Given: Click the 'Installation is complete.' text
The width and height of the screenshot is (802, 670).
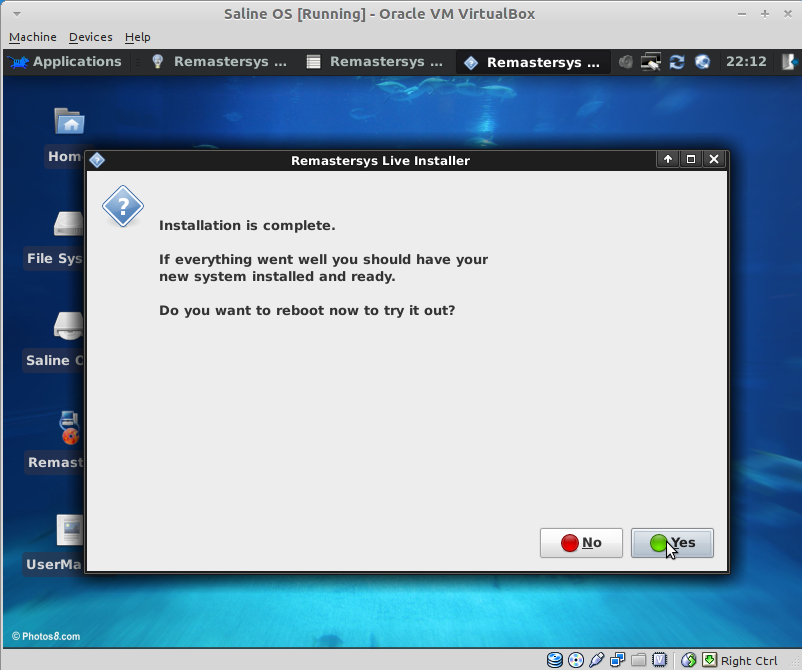Looking at the screenshot, I should 247,226.
